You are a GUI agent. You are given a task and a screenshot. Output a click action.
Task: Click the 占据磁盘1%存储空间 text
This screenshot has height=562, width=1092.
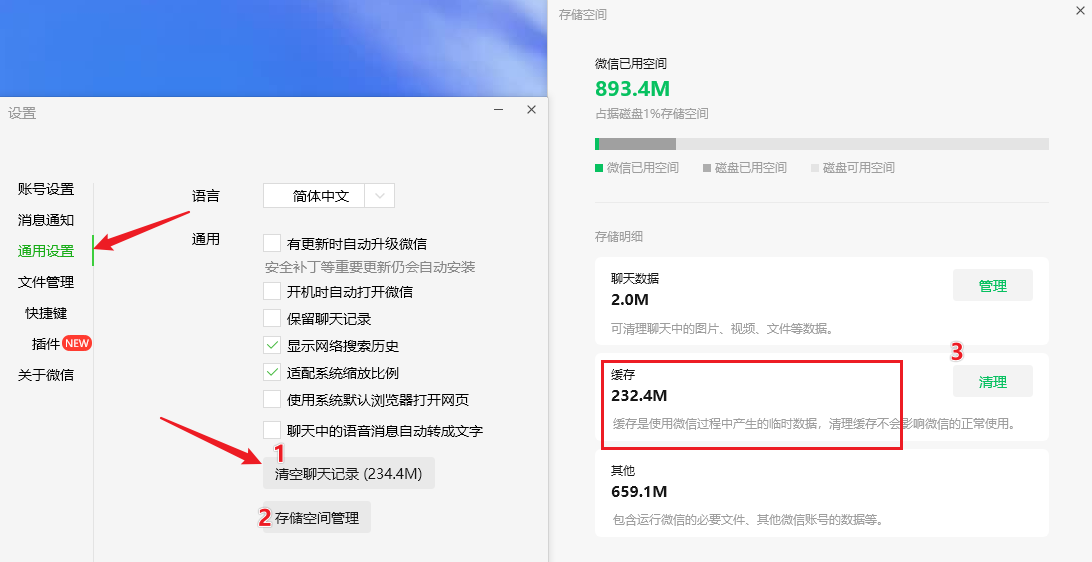click(652, 114)
